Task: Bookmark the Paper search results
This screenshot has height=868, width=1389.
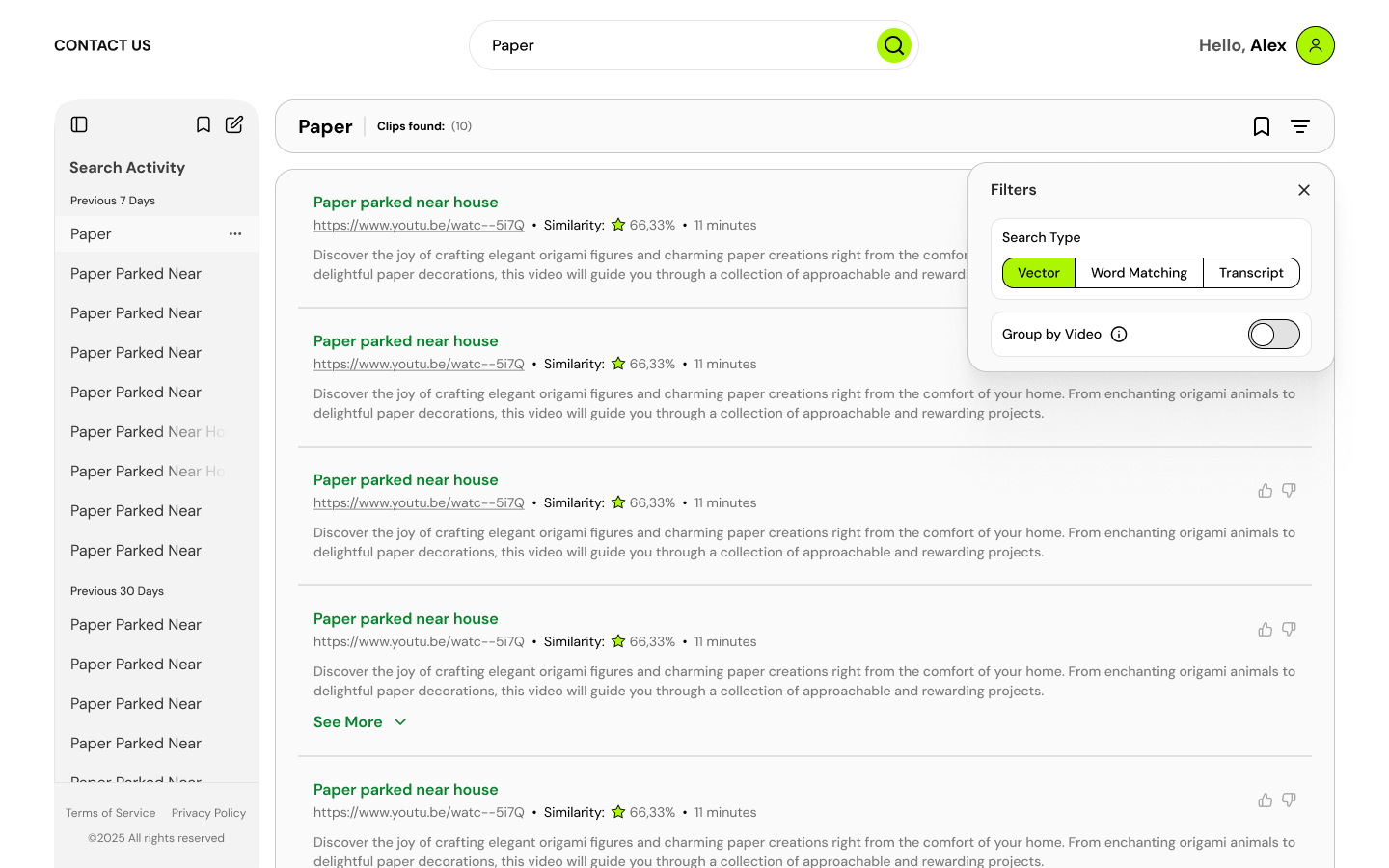Action: coord(1261,126)
